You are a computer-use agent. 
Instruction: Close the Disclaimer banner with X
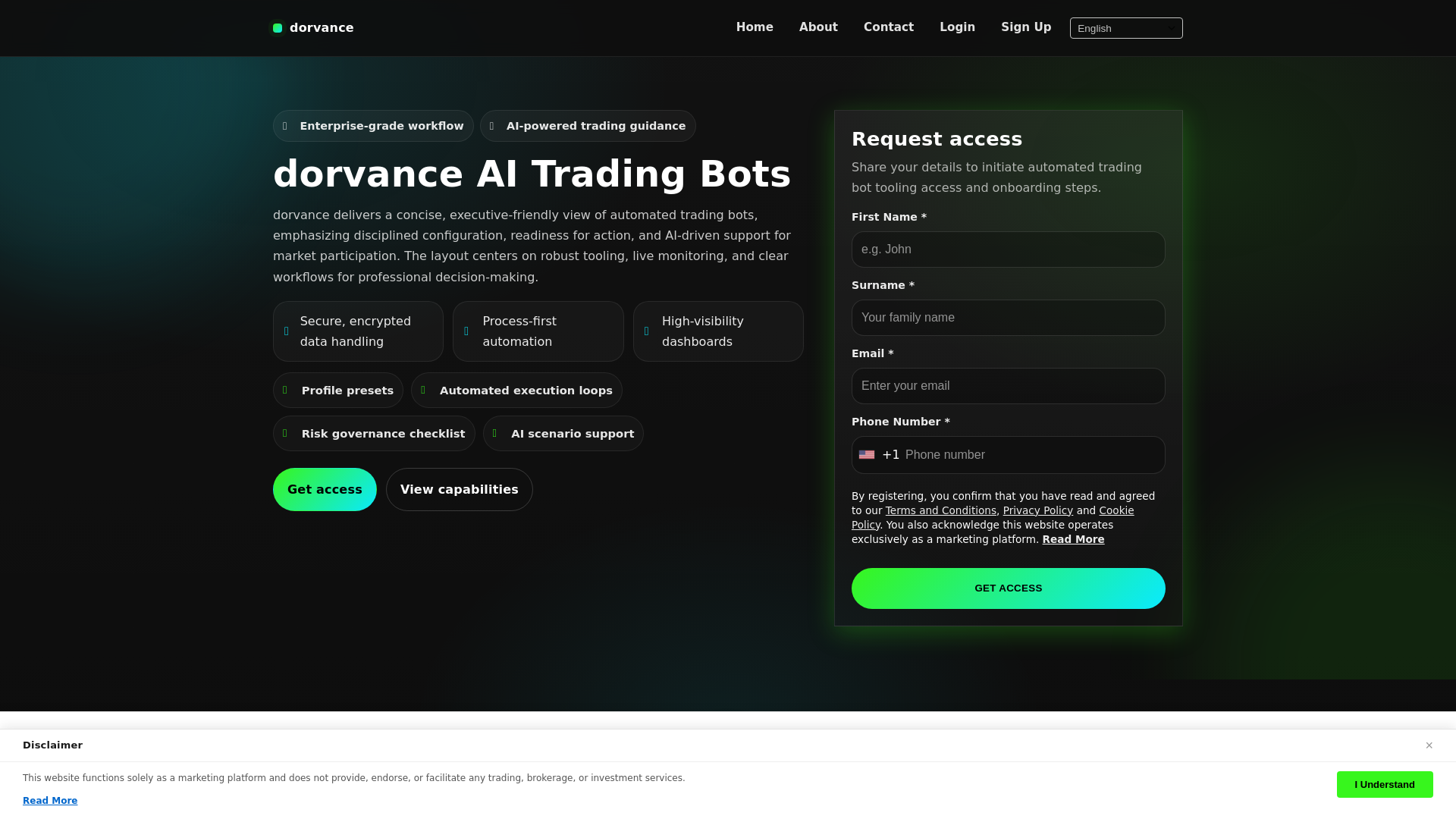pos(1429,745)
